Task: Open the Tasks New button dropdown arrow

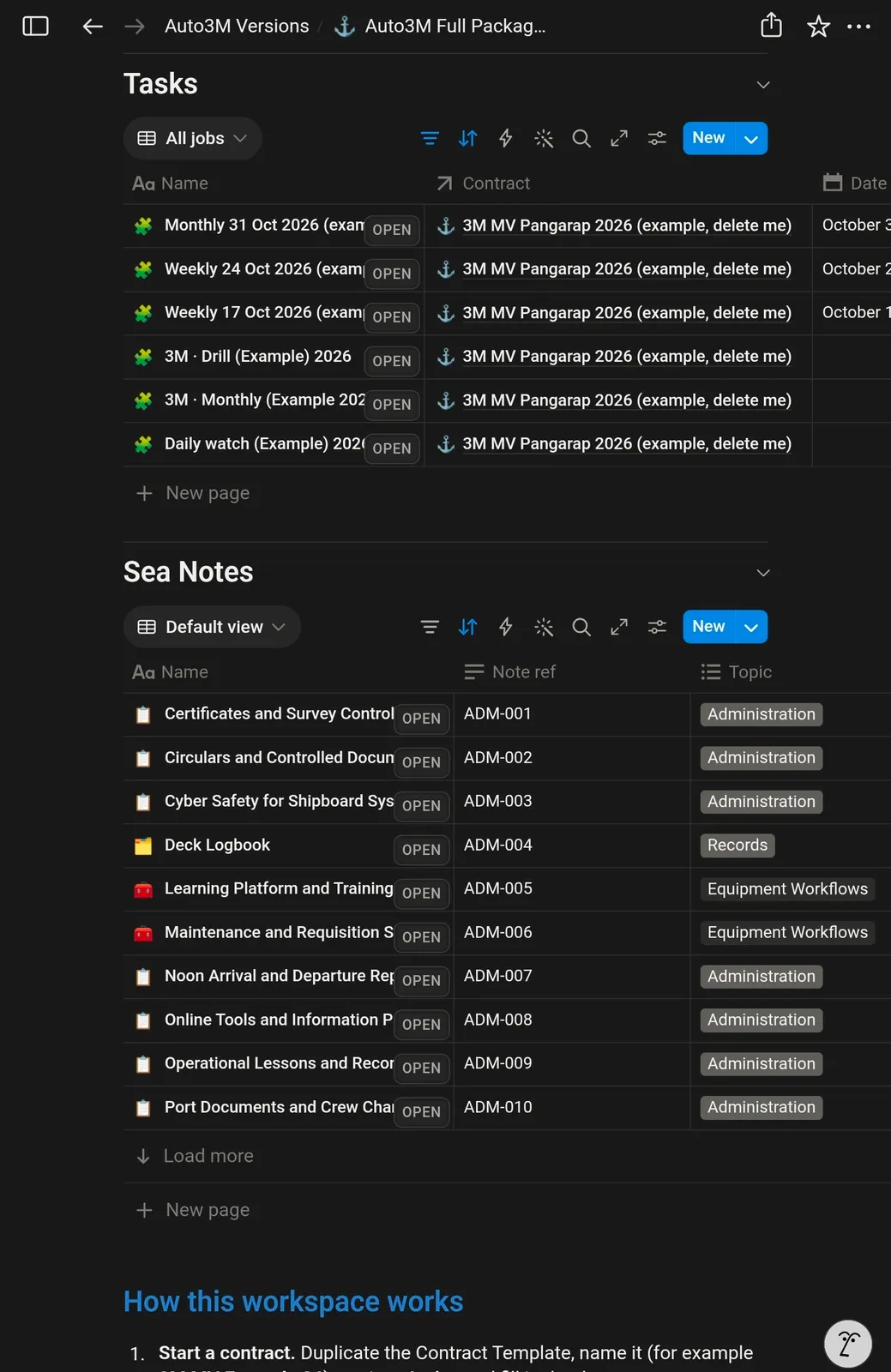Action: [x=751, y=138]
